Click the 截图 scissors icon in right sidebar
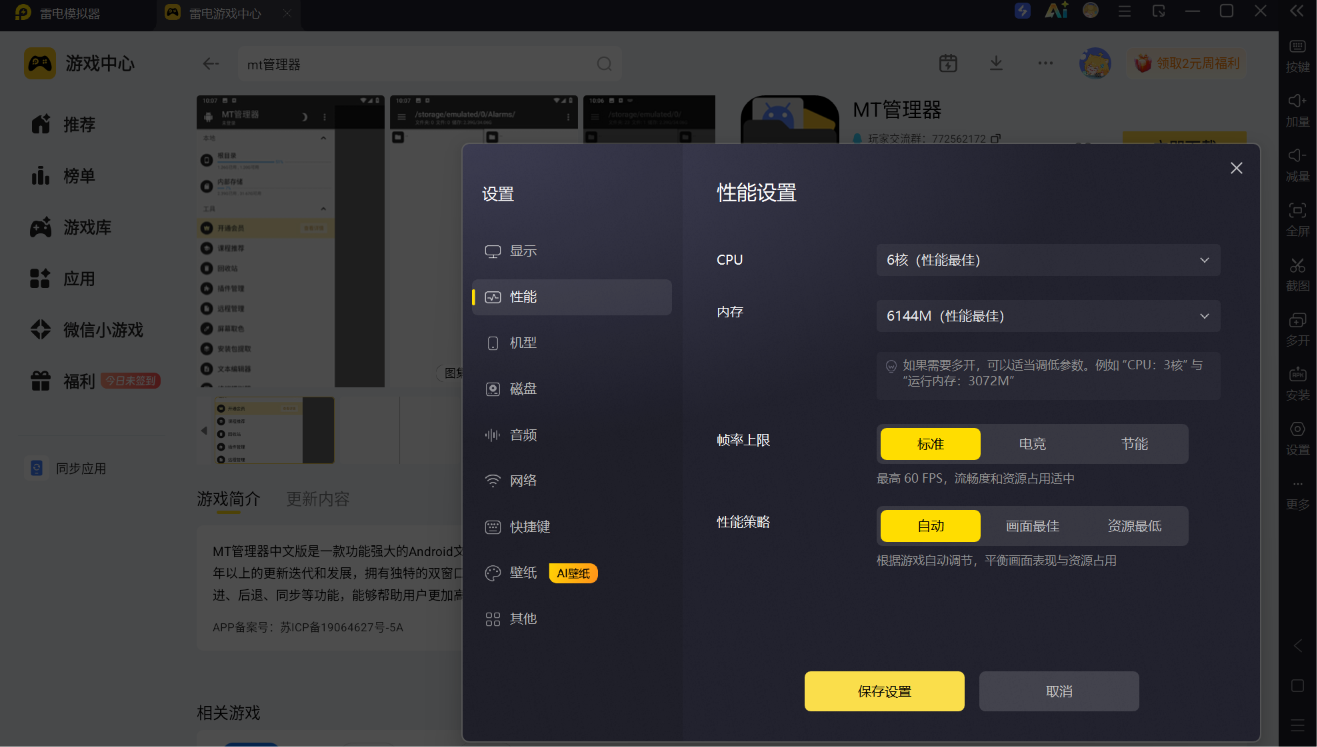Screen dimensions: 1317x747 click(x=1297, y=265)
